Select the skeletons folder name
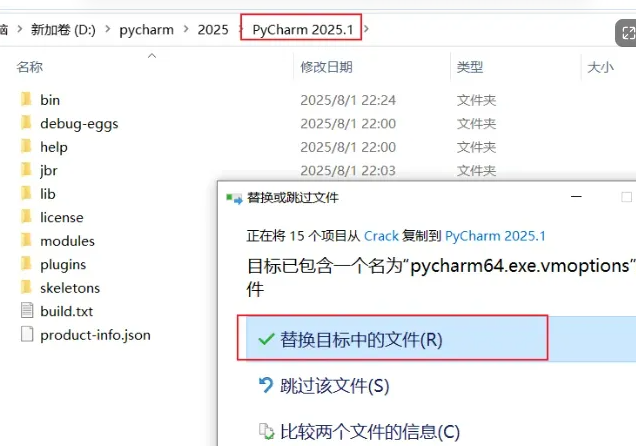Screen dimensions: 636x446 point(70,288)
